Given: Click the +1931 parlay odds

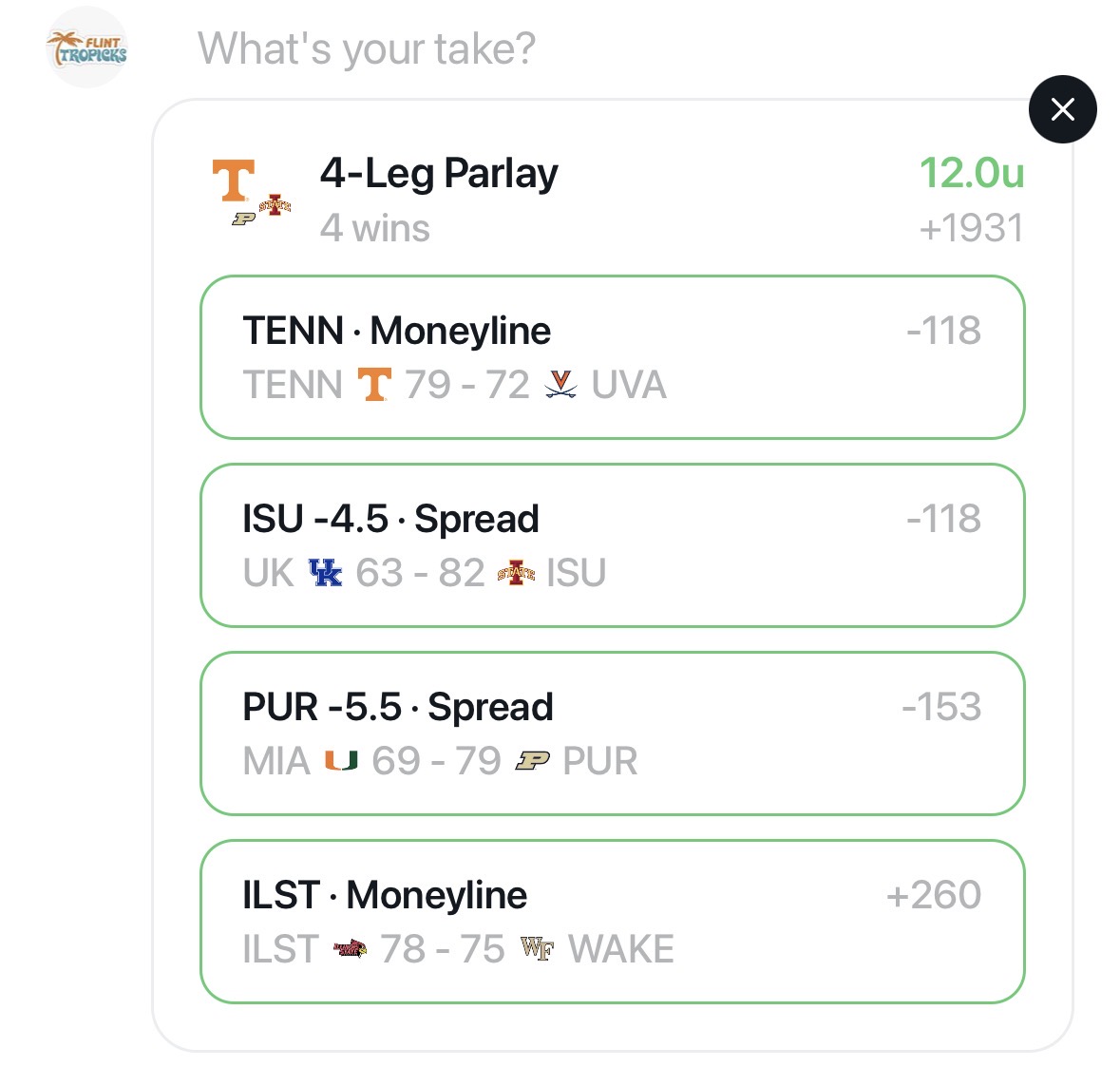Looking at the screenshot, I should point(971,229).
